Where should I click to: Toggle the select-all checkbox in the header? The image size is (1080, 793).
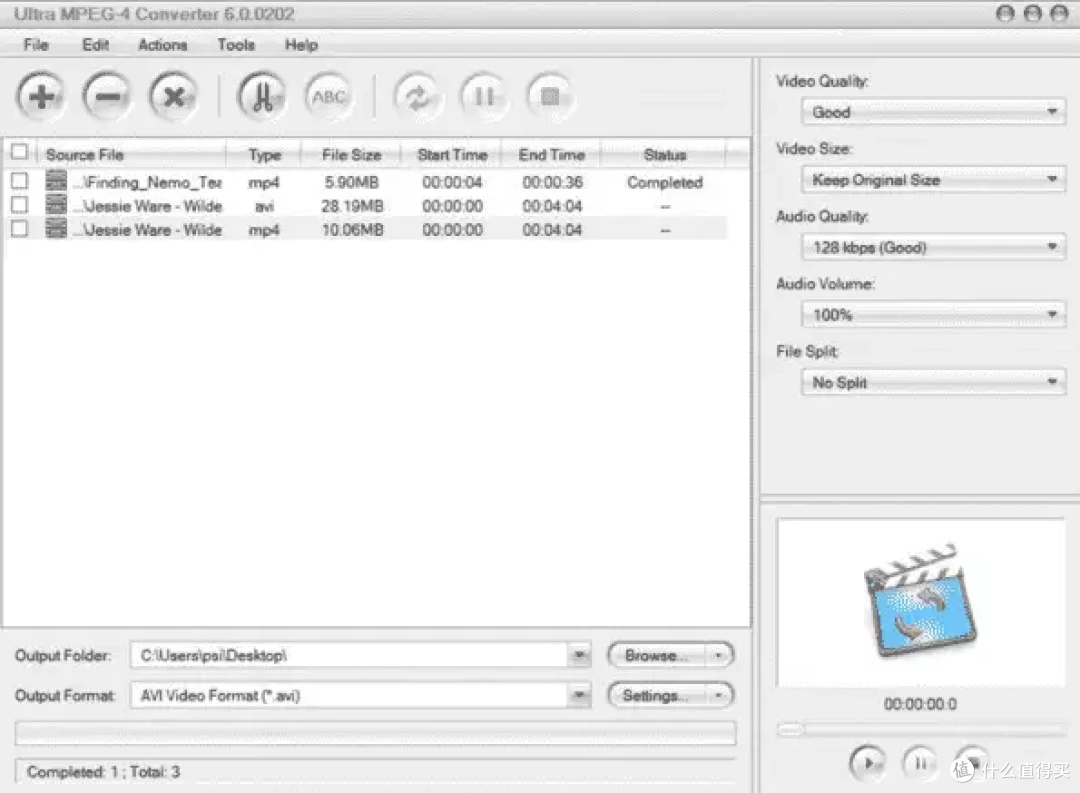[x=19, y=153]
